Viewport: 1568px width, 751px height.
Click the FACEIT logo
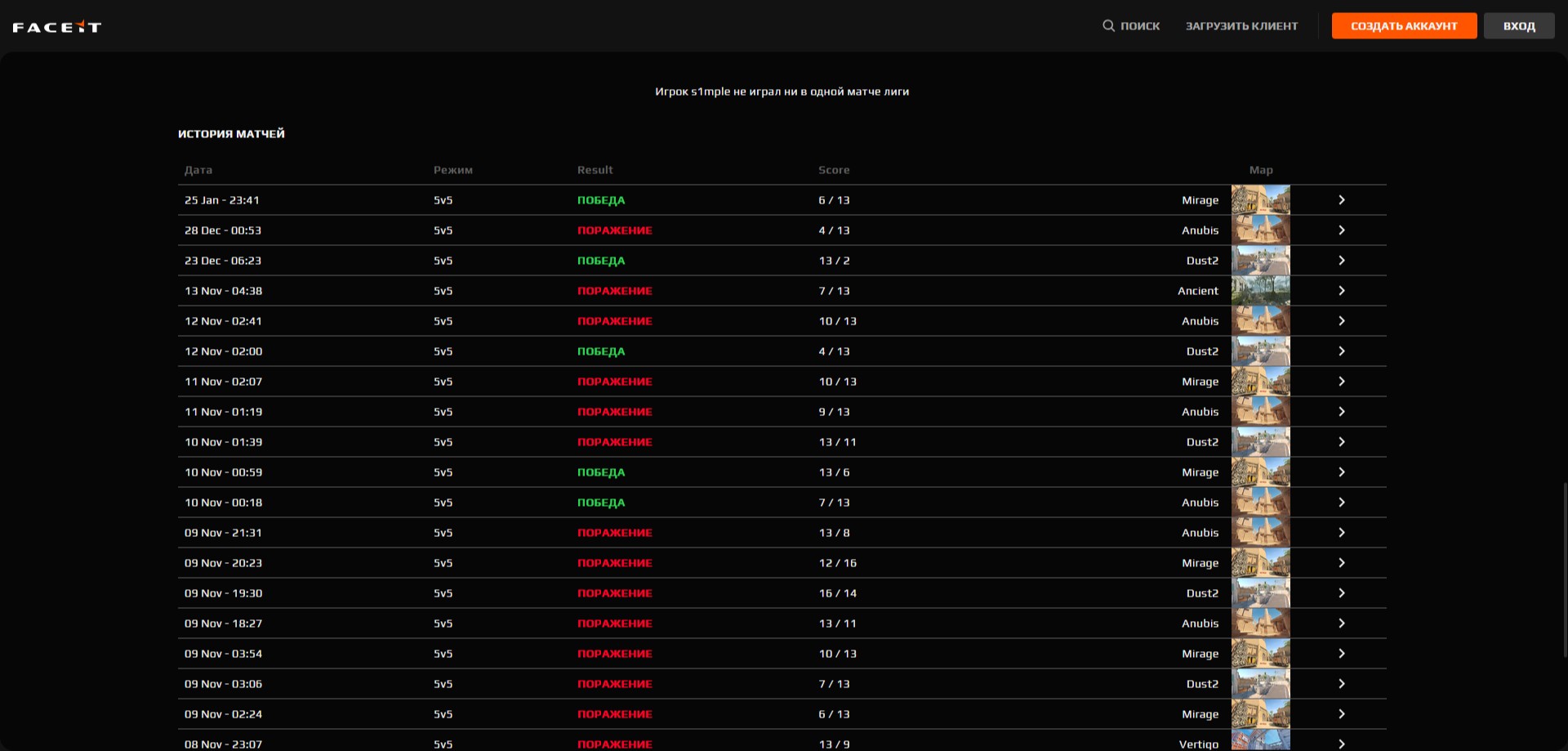tap(57, 27)
